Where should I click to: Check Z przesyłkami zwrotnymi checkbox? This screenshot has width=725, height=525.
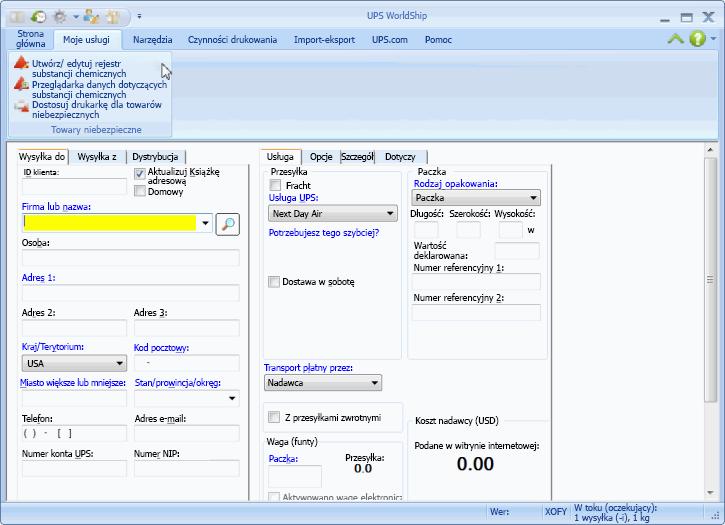pos(274,417)
